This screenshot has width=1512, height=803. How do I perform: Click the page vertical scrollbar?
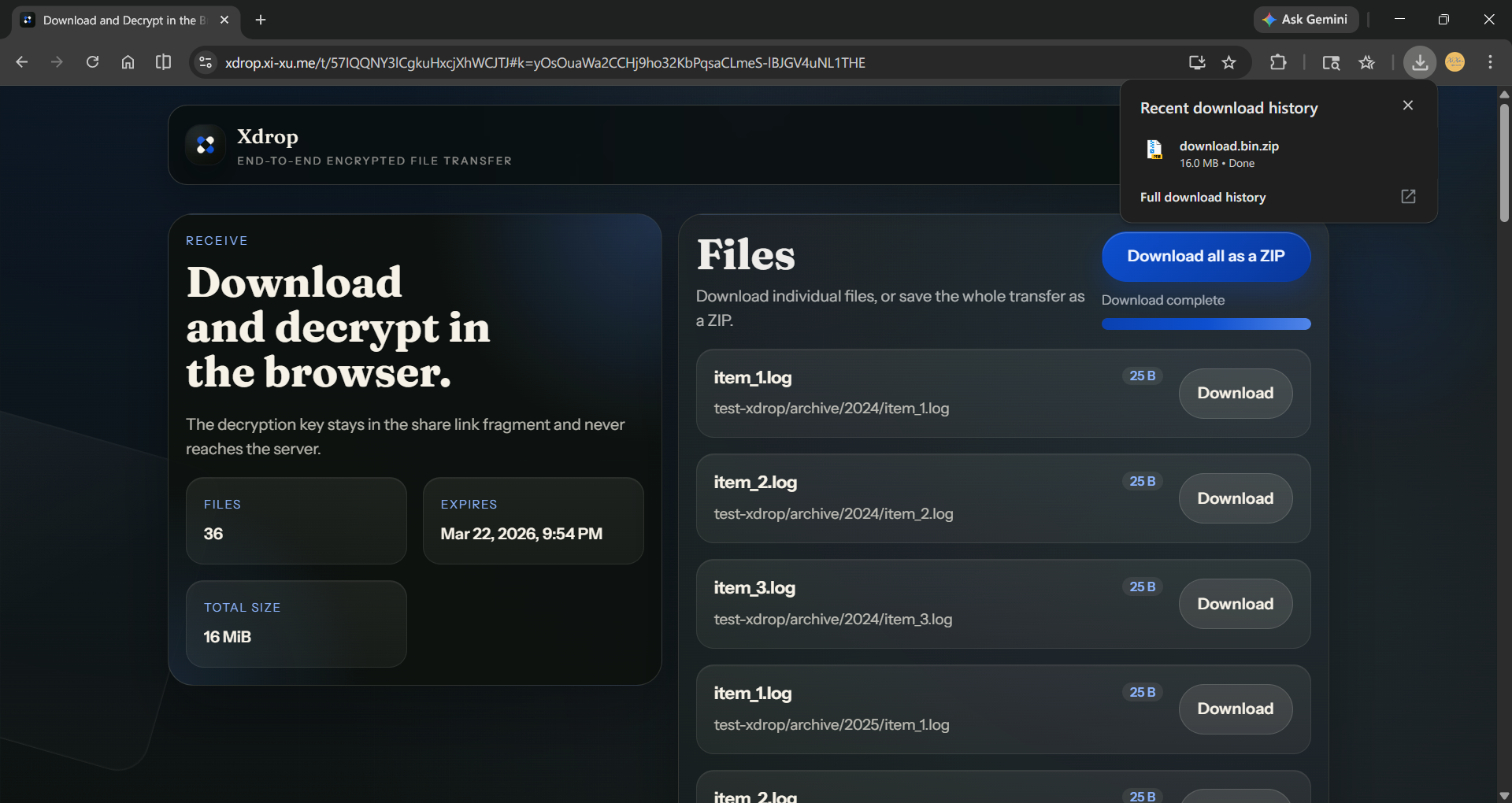pyautogui.click(x=1504, y=161)
